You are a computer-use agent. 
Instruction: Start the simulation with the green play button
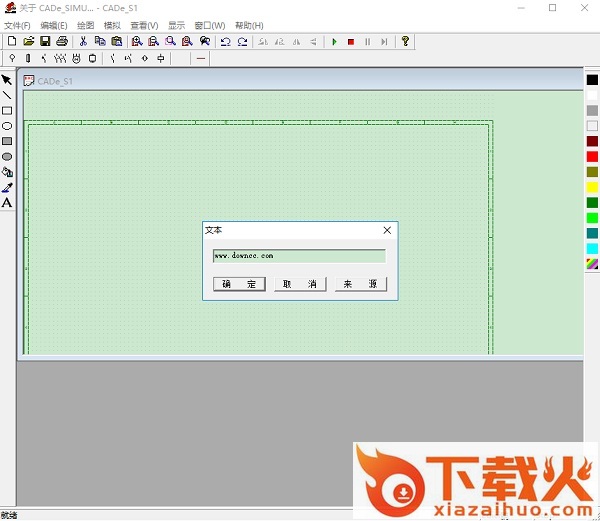click(334, 42)
